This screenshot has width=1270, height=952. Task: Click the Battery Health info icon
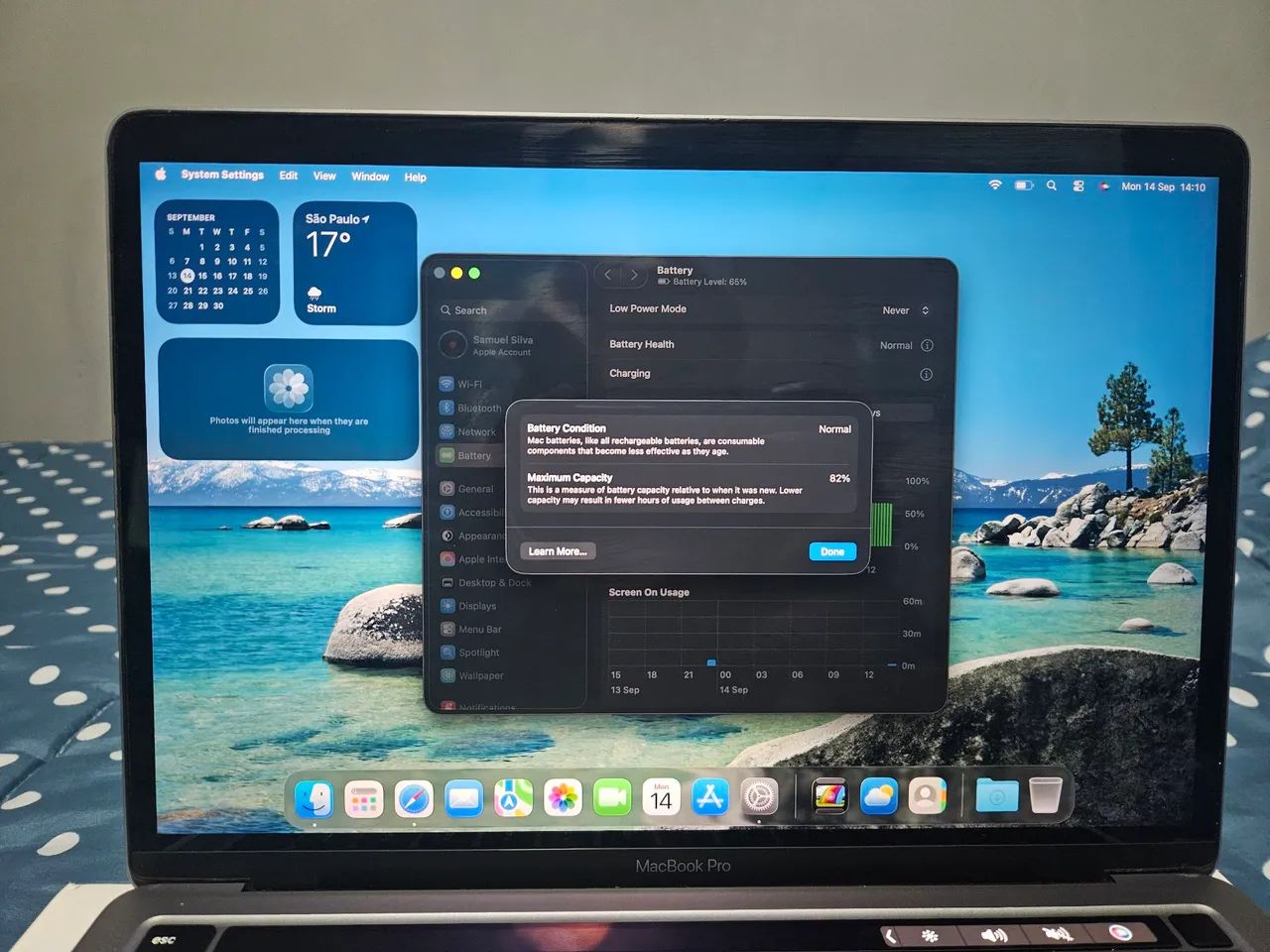[x=927, y=345]
